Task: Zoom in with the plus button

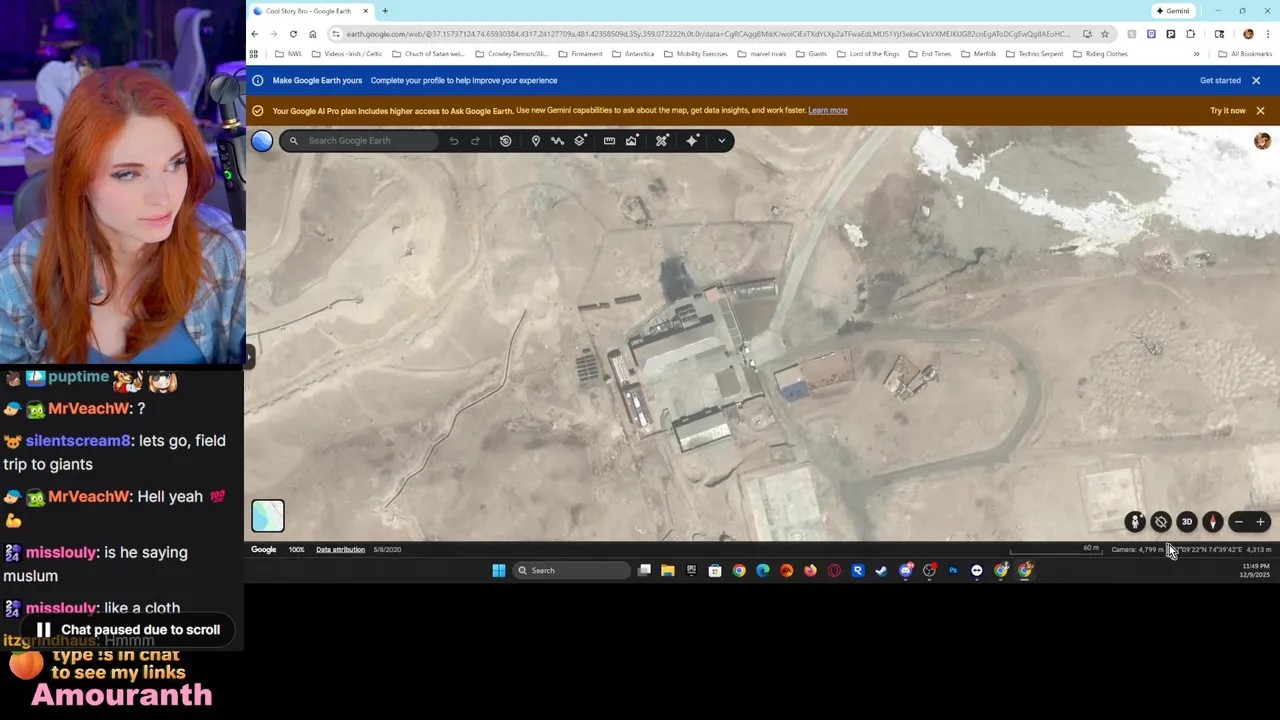Action: 1260,522
